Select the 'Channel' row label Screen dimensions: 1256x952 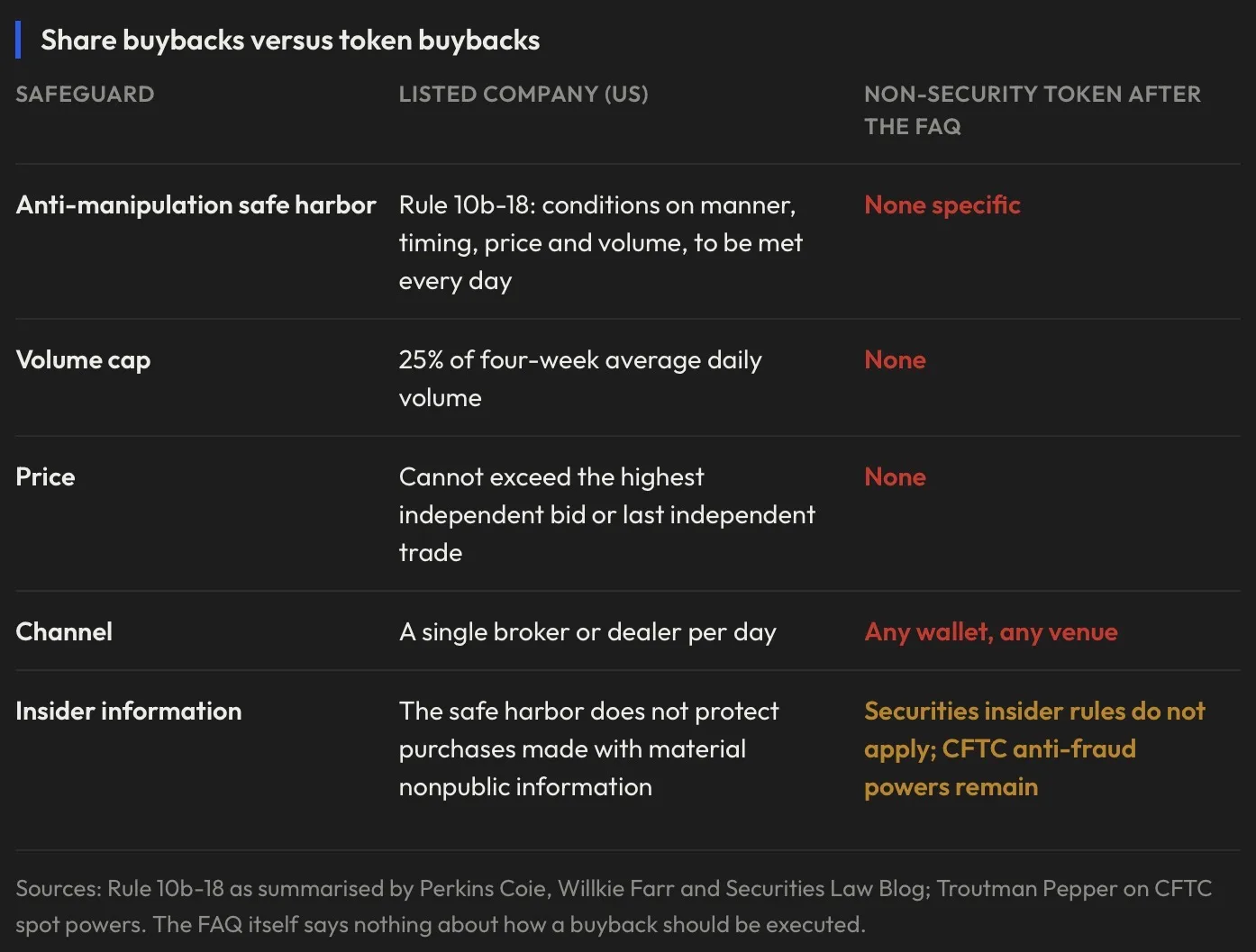click(64, 631)
